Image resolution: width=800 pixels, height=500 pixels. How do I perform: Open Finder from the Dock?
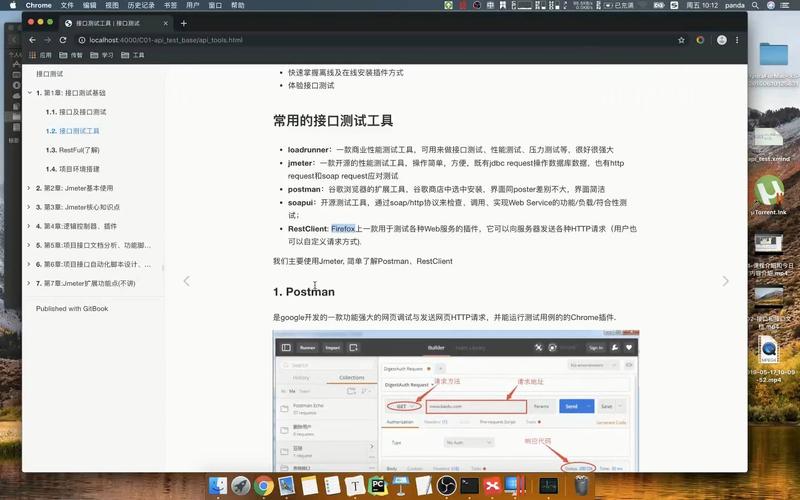tap(218, 485)
